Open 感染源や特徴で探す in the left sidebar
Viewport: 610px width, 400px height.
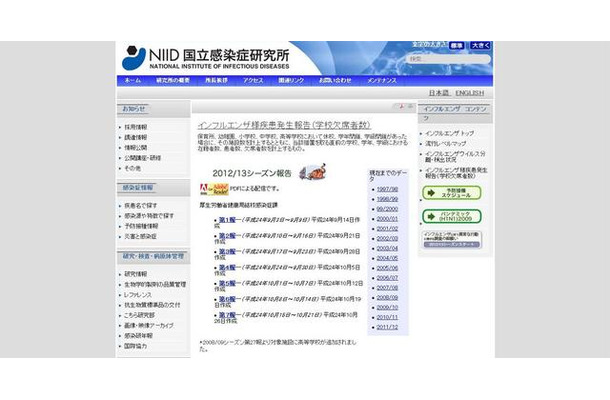click(x=149, y=216)
